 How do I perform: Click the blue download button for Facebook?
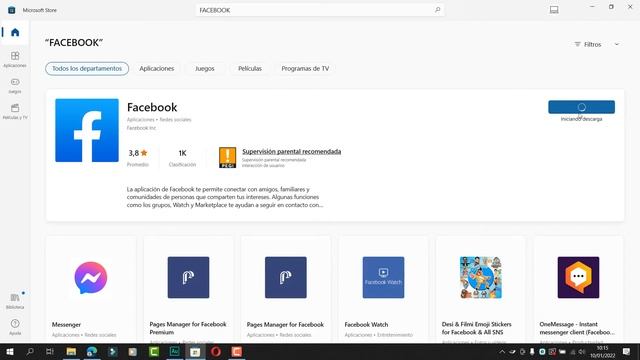[x=581, y=107]
